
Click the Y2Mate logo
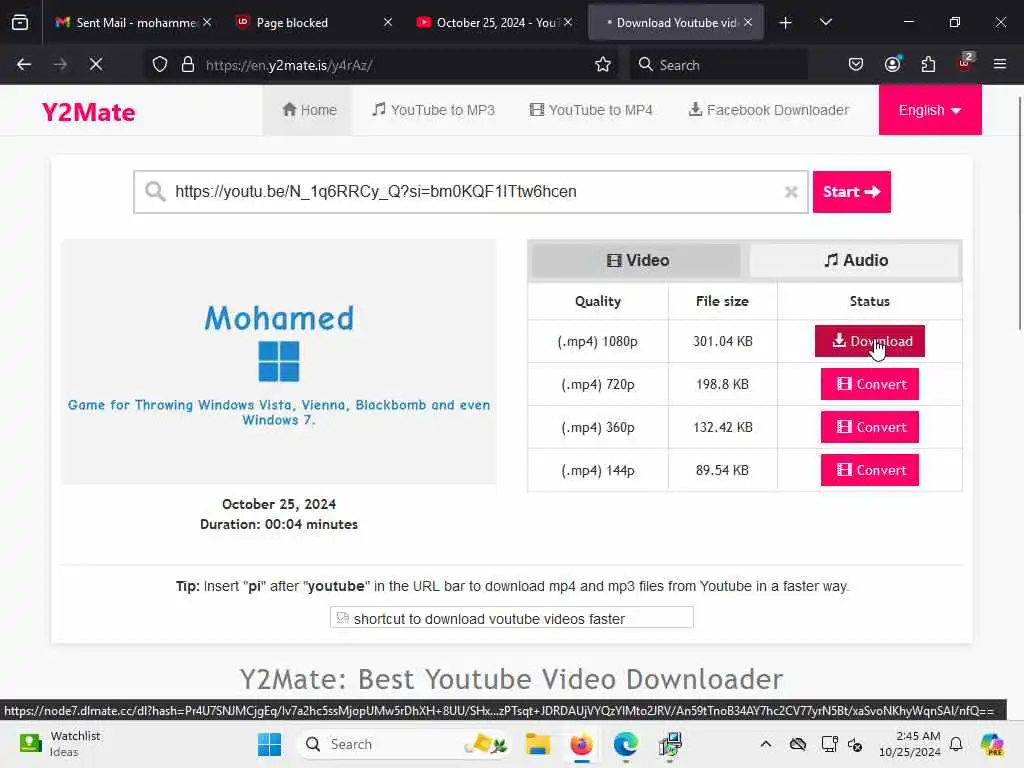pyautogui.click(x=88, y=112)
